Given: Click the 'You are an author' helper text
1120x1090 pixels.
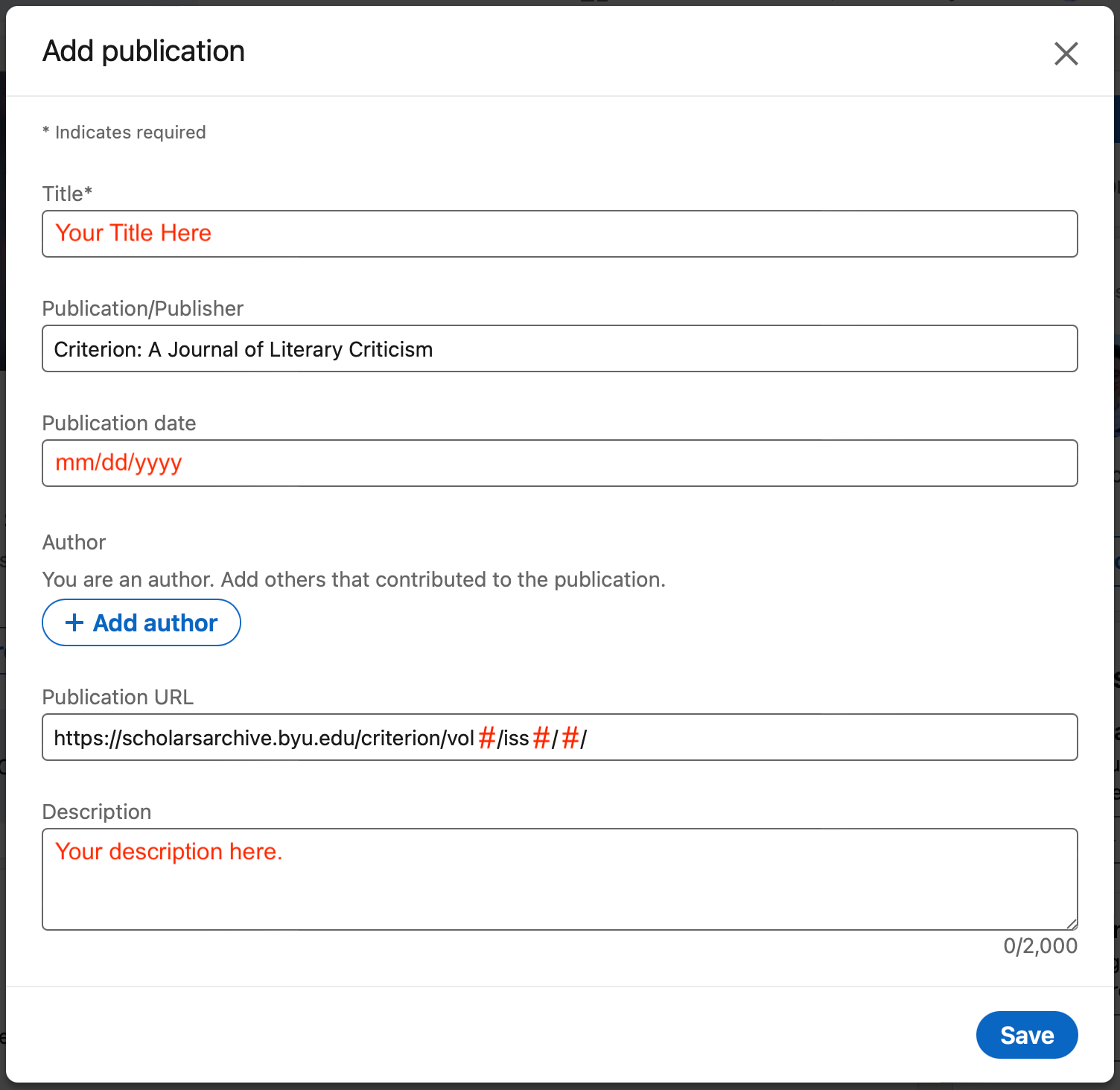Looking at the screenshot, I should (354, 579).
